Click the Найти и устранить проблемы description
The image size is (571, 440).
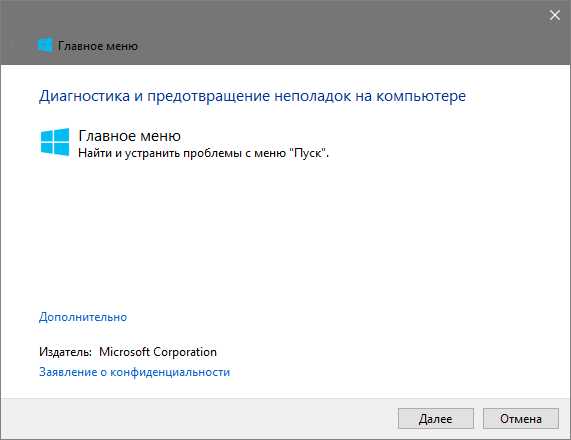click(x=204, y=153)
